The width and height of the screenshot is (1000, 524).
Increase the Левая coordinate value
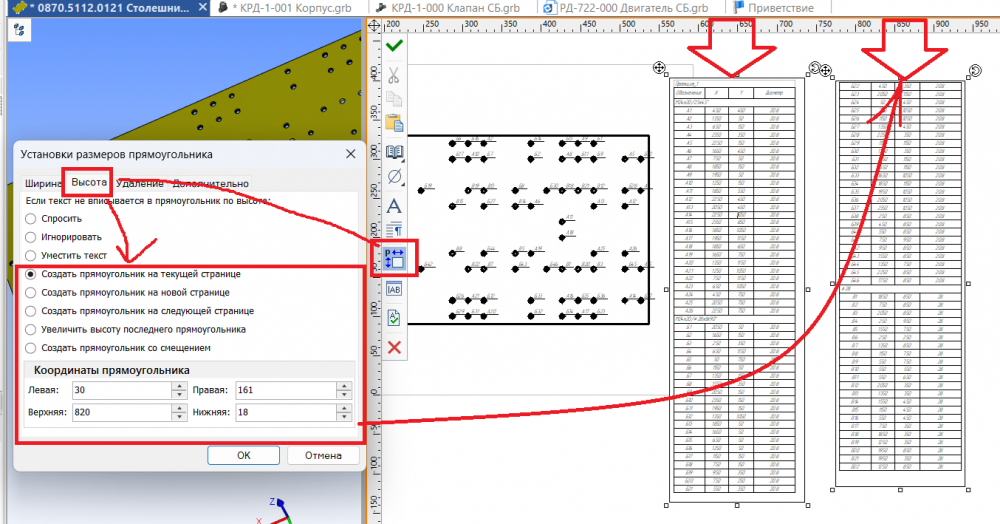tap(179, 386)
